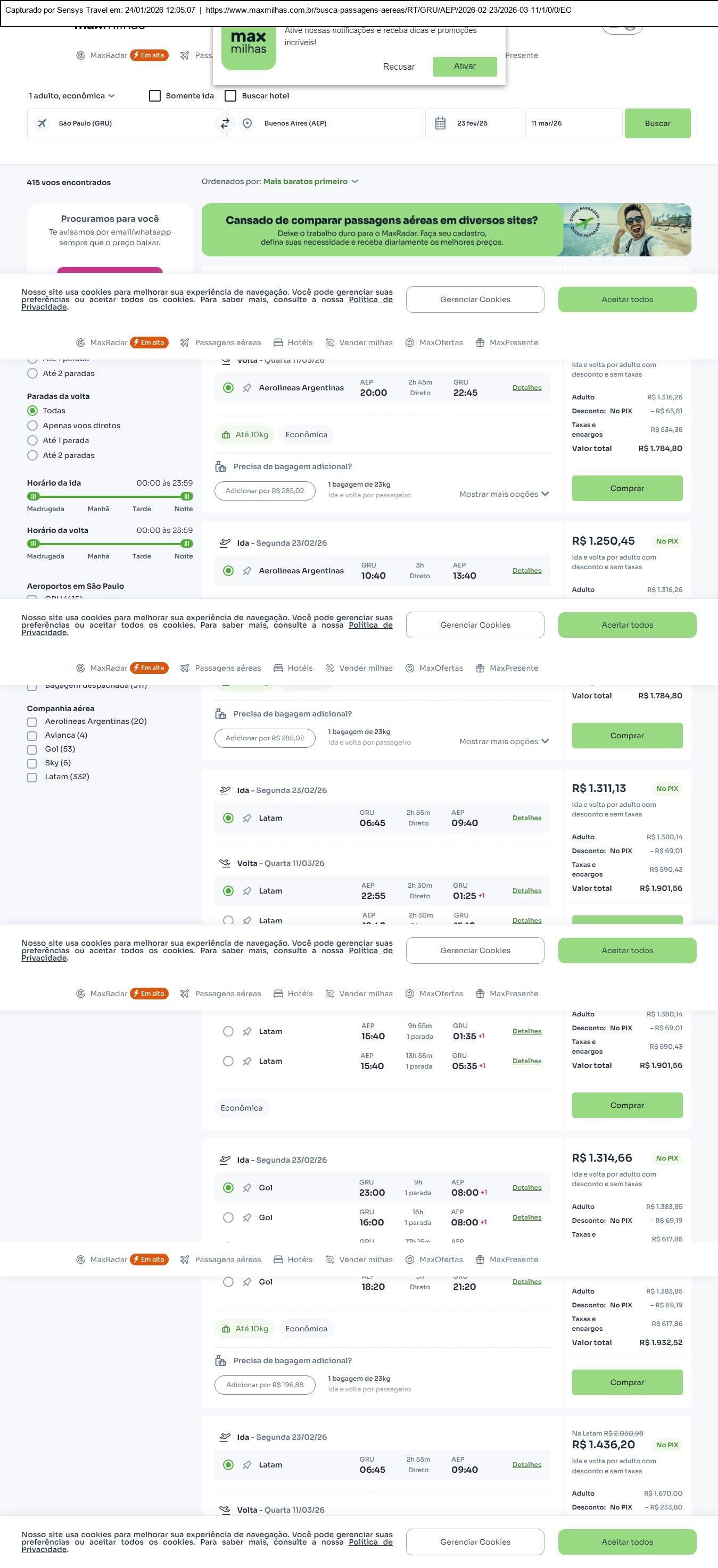Click the takeoff icon next to Ida Segunda 23/02/26
Viewport: 718px width, 1568px height.
pos(225,544)
